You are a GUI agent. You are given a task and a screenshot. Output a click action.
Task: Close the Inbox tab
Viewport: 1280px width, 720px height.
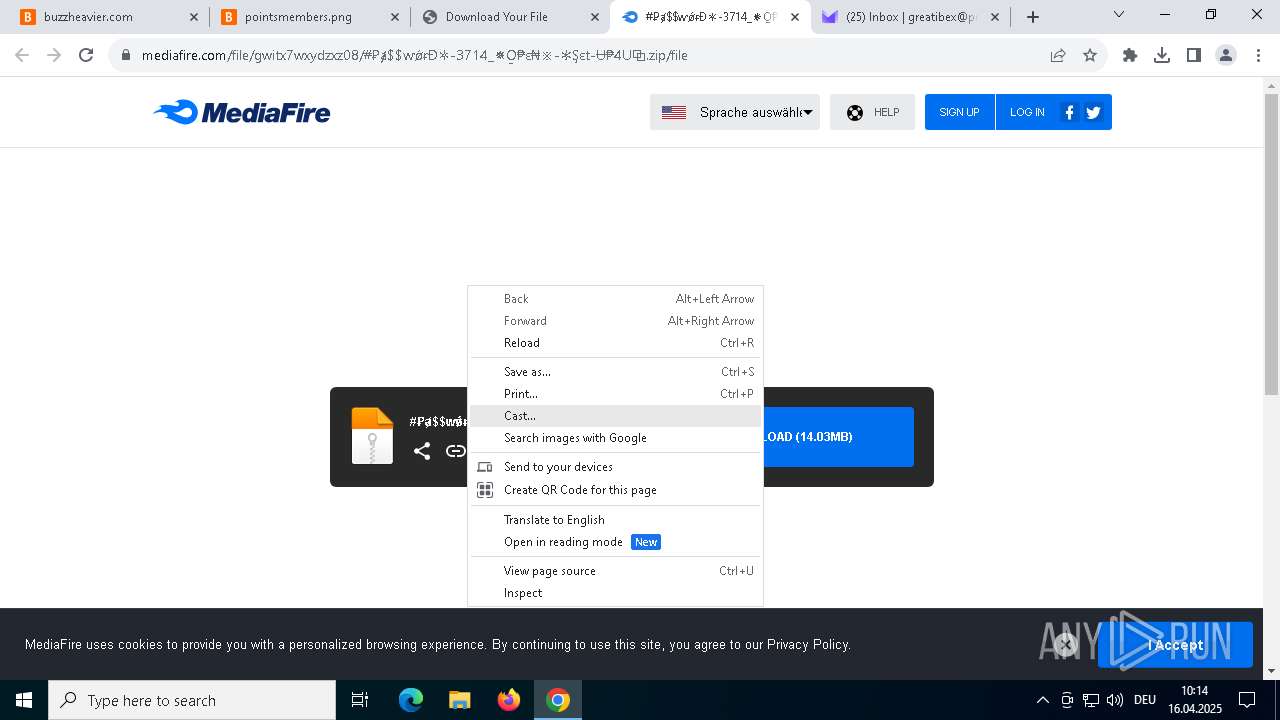coord(995,17)
